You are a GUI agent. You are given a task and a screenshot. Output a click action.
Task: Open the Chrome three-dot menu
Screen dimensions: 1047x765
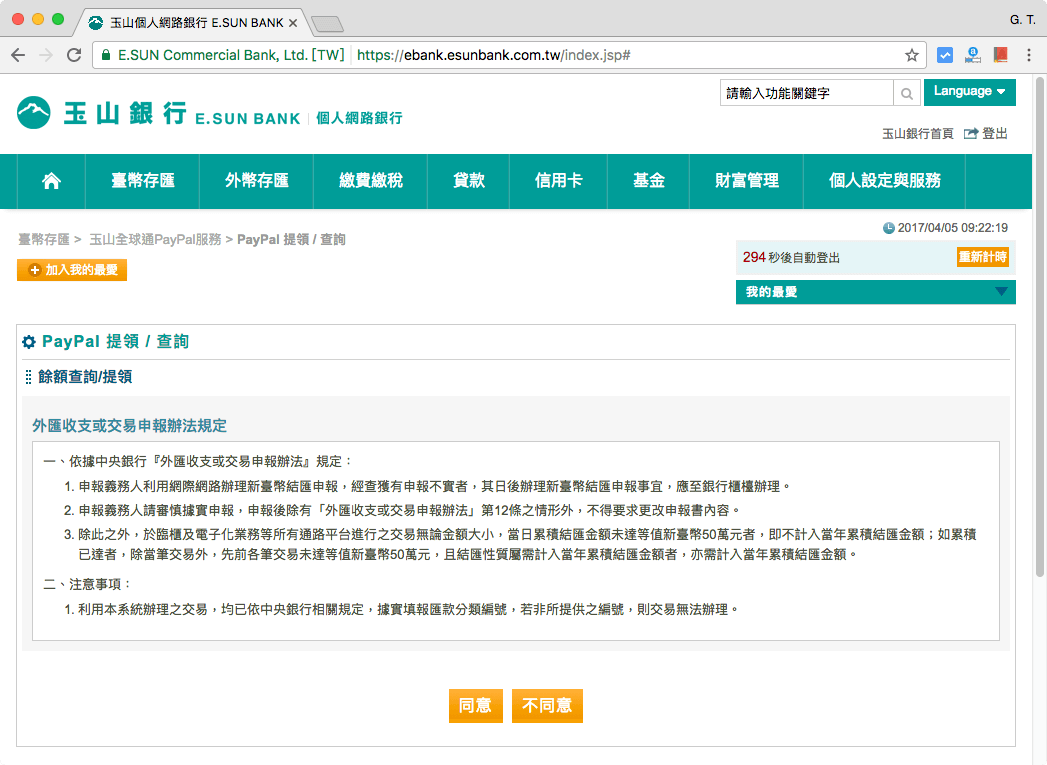point(1031,56)
